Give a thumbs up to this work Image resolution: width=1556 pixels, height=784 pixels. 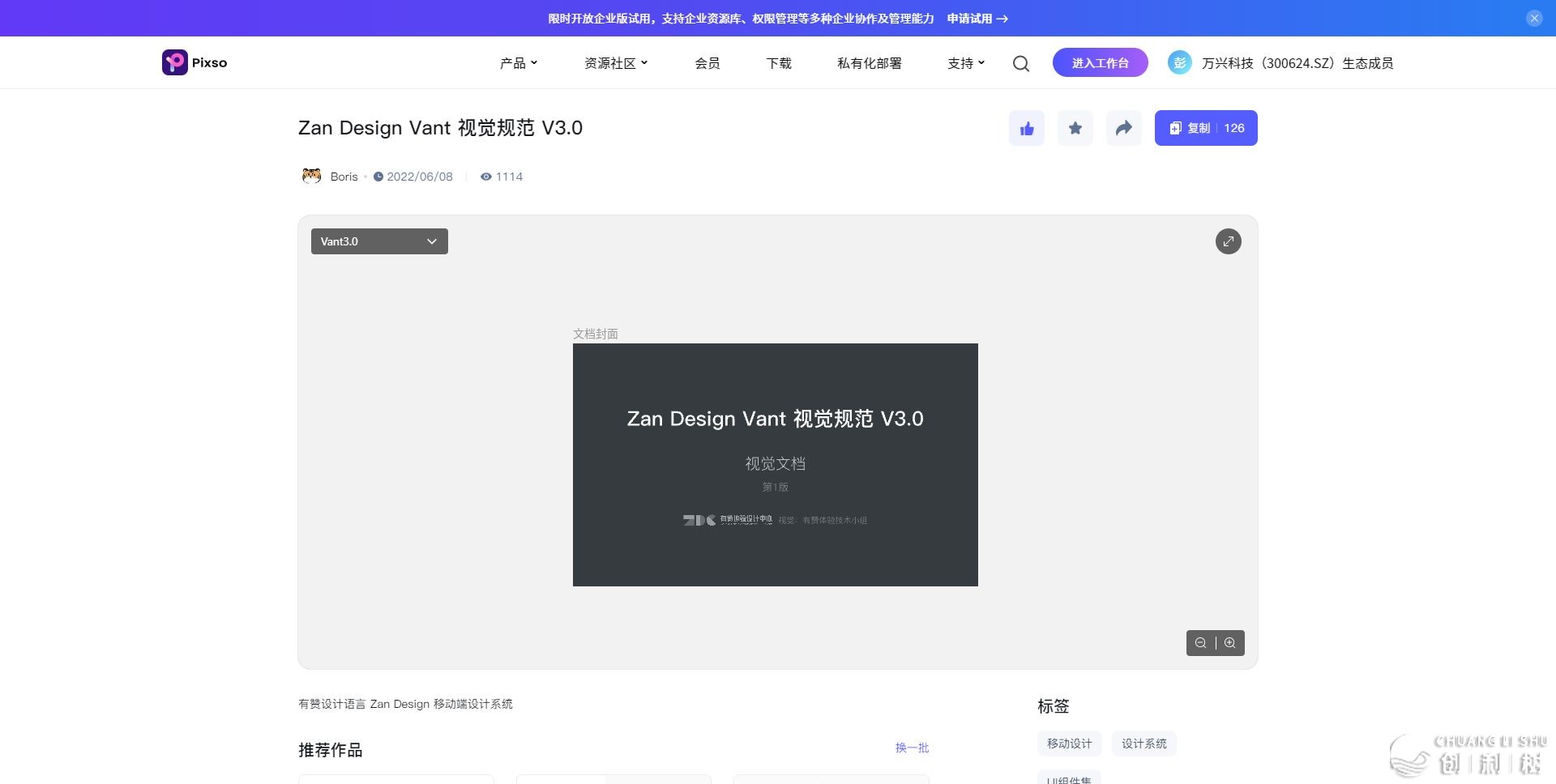click(1026, 127)
